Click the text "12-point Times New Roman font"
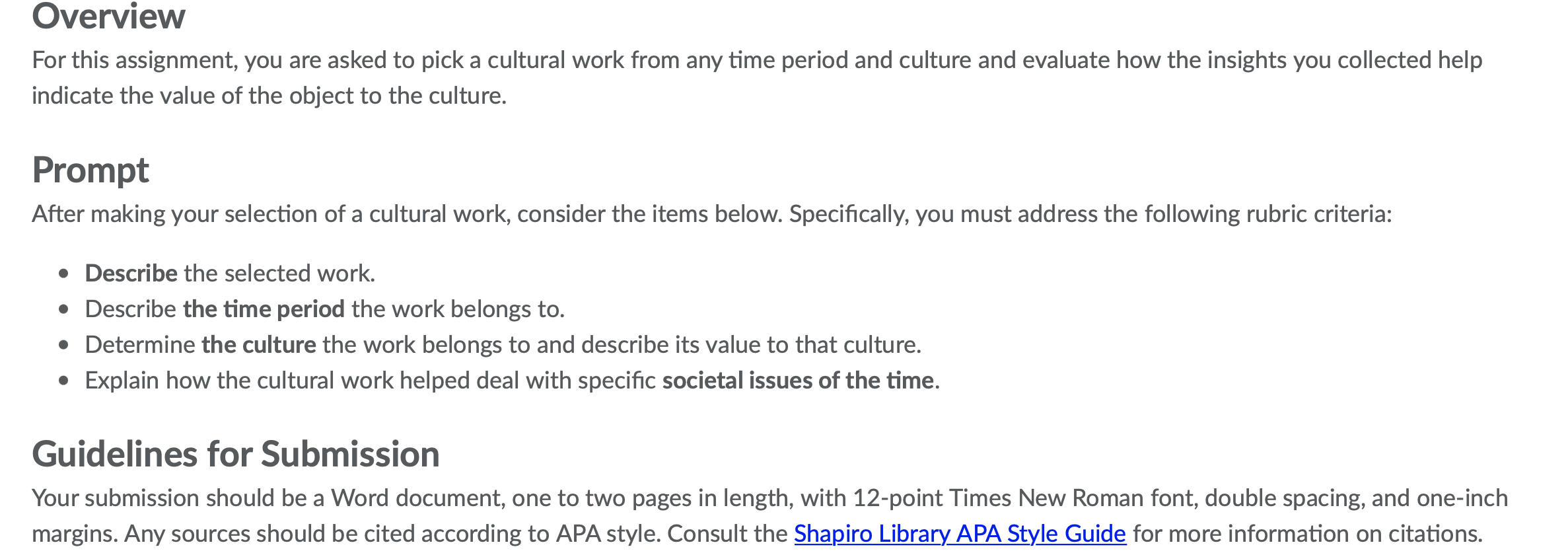1568x555 pixels. tap(1024, 498)
